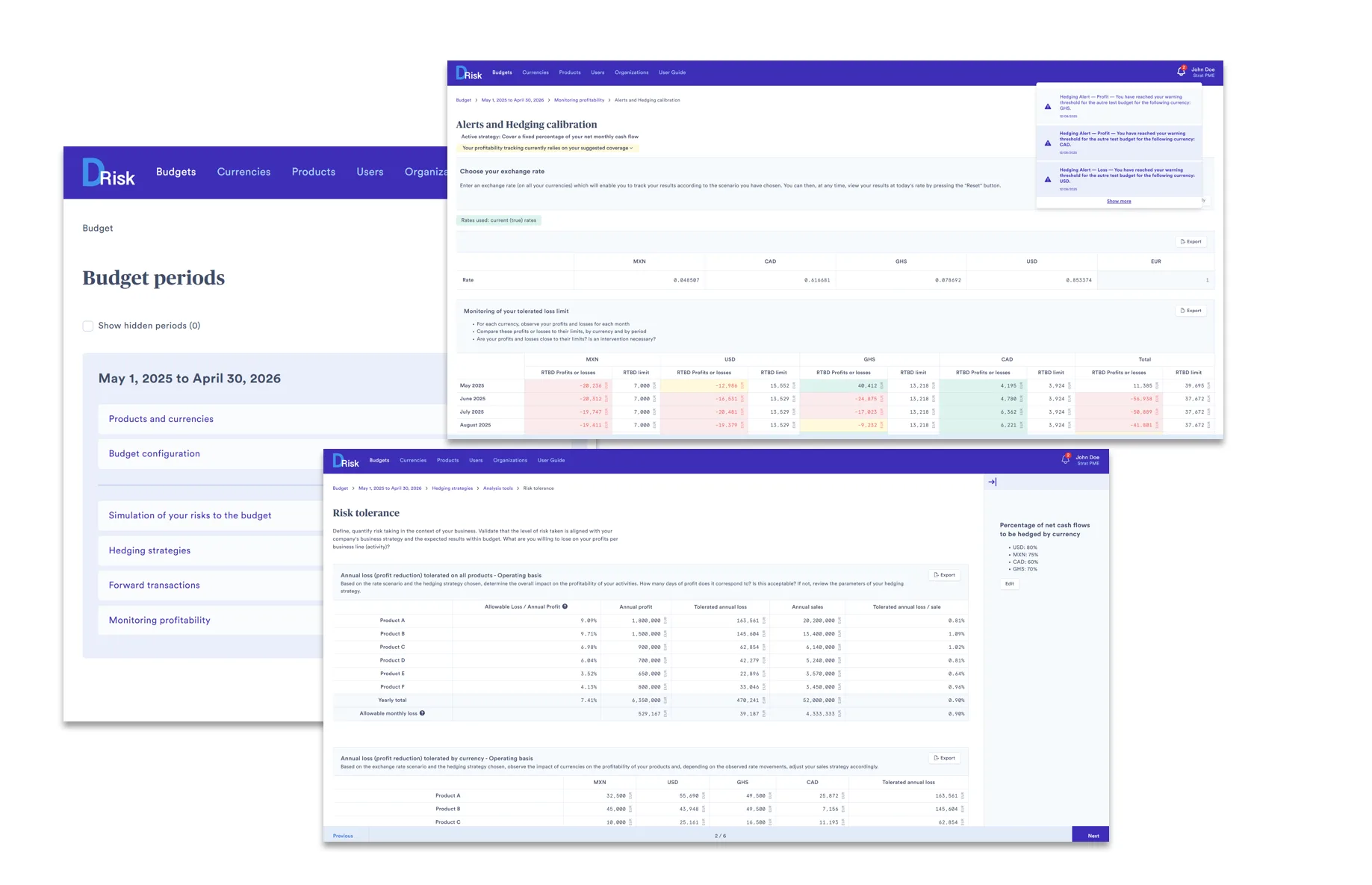Export the tolerated loss limit monitoring table

[1191, 311]
